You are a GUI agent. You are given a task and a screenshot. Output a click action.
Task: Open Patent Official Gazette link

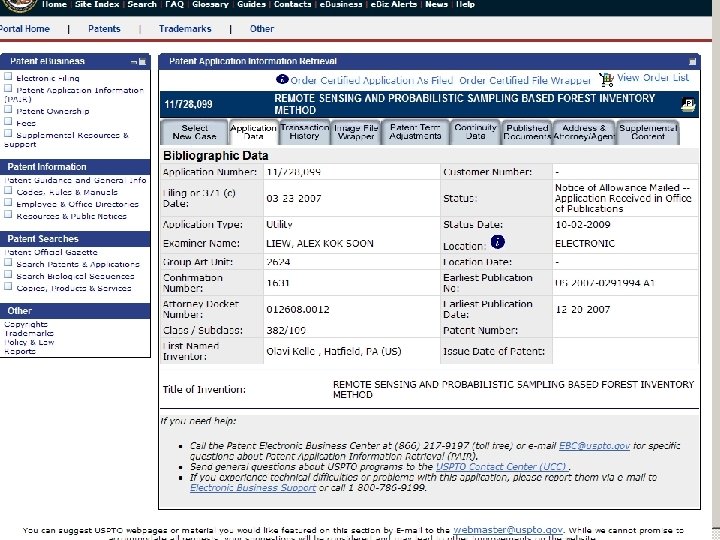(x=51, y=252)
